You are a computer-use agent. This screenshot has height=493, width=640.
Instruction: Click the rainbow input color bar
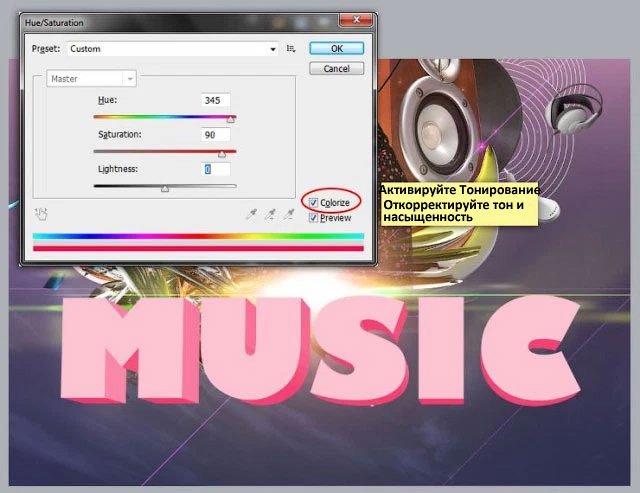[x=198, y=236]
